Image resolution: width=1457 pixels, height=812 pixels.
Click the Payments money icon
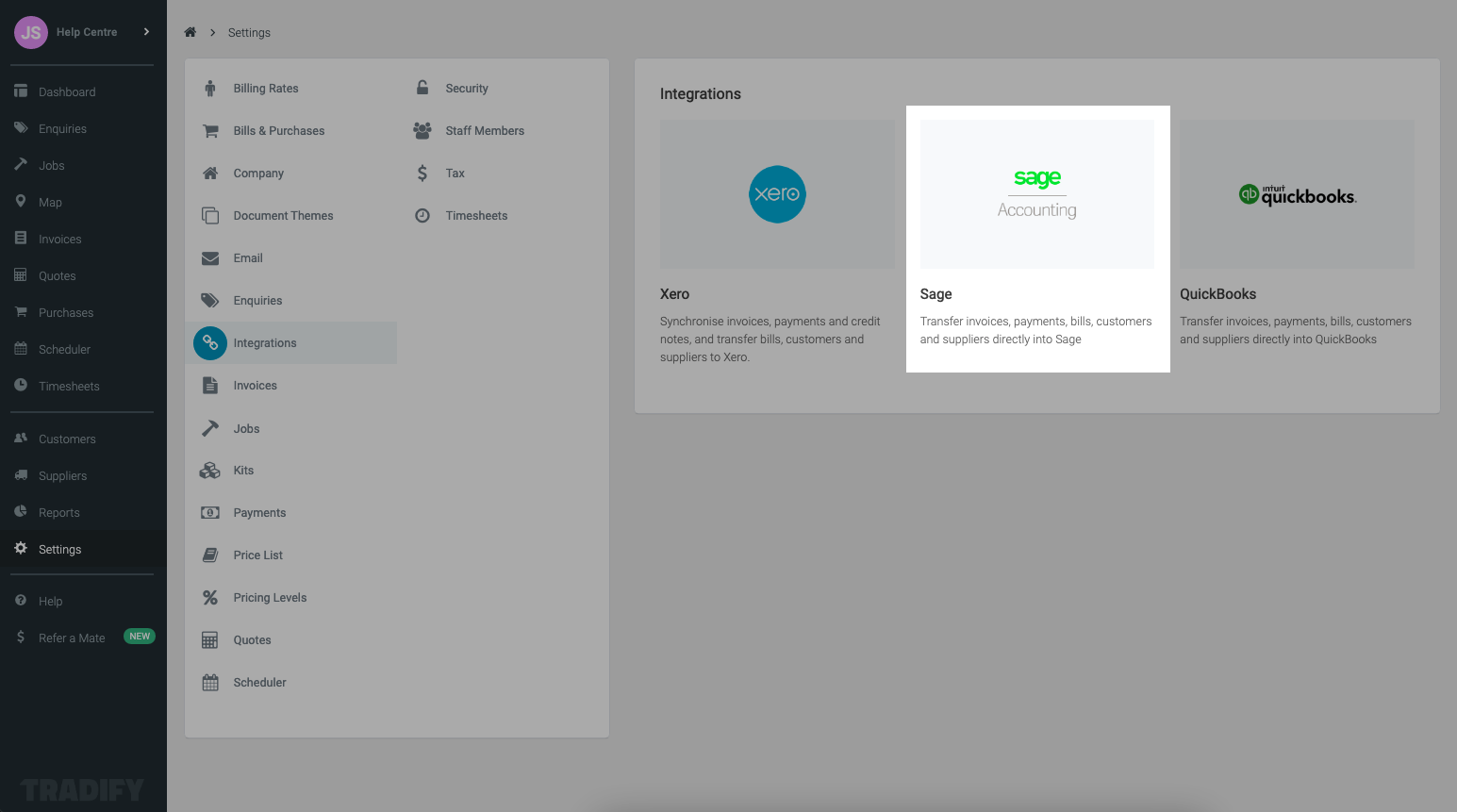point(210,512)
